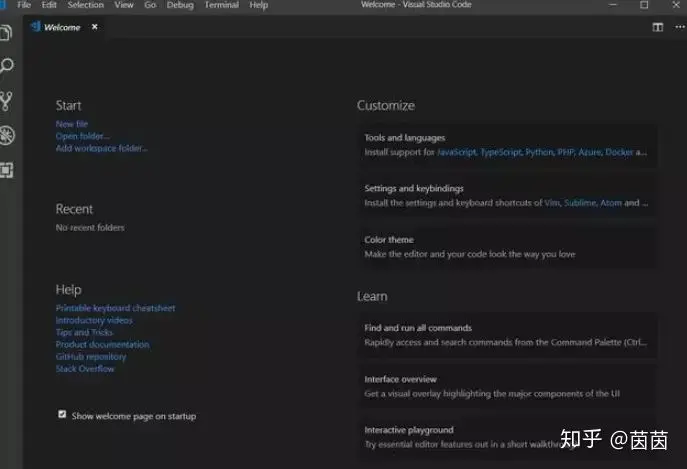The image size is (687, 469).
Task: Click the JavaScript language link
Action: (x=457, y=152)
